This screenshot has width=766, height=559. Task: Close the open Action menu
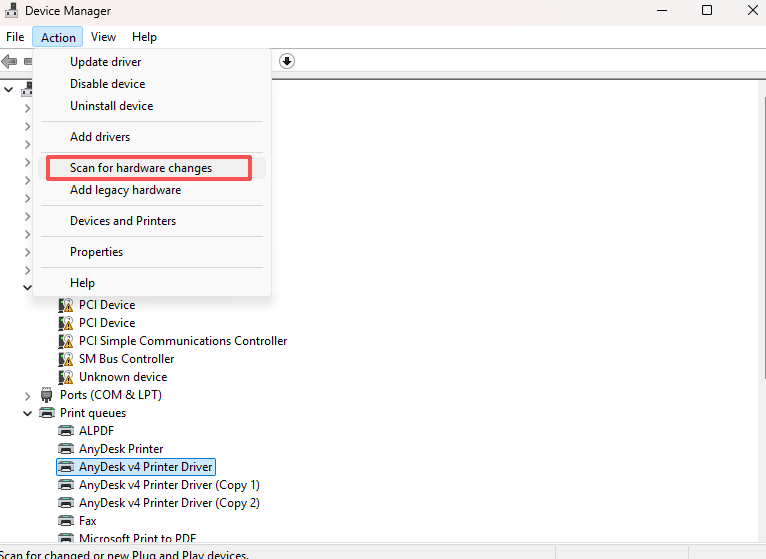click(x=58, y=37)
